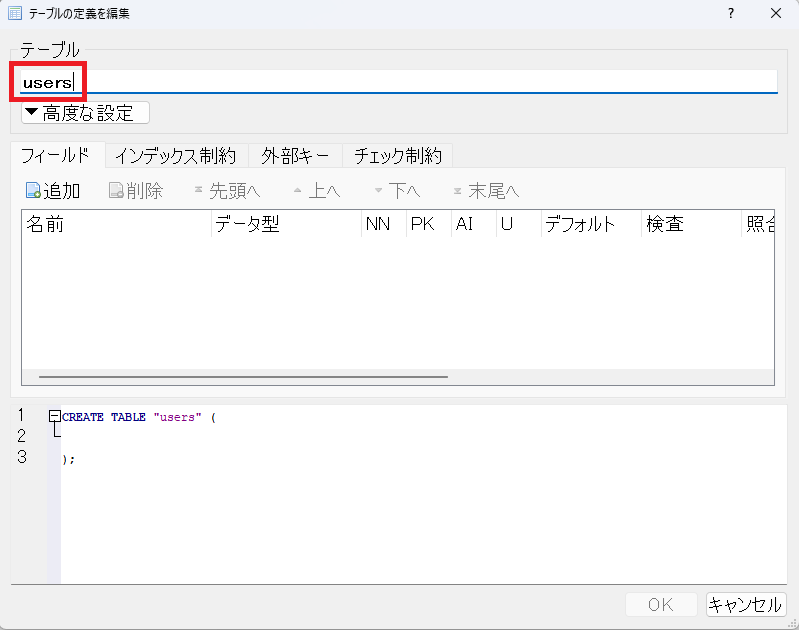Click the "users" string in SQL preview
799x630 pixels.
(x=177, y=417)
